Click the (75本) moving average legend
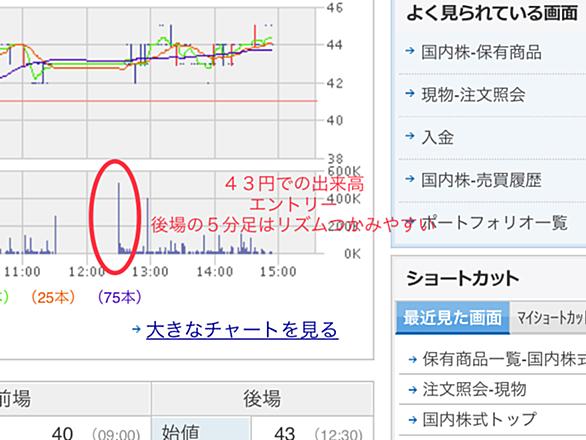 pos(120,298)
